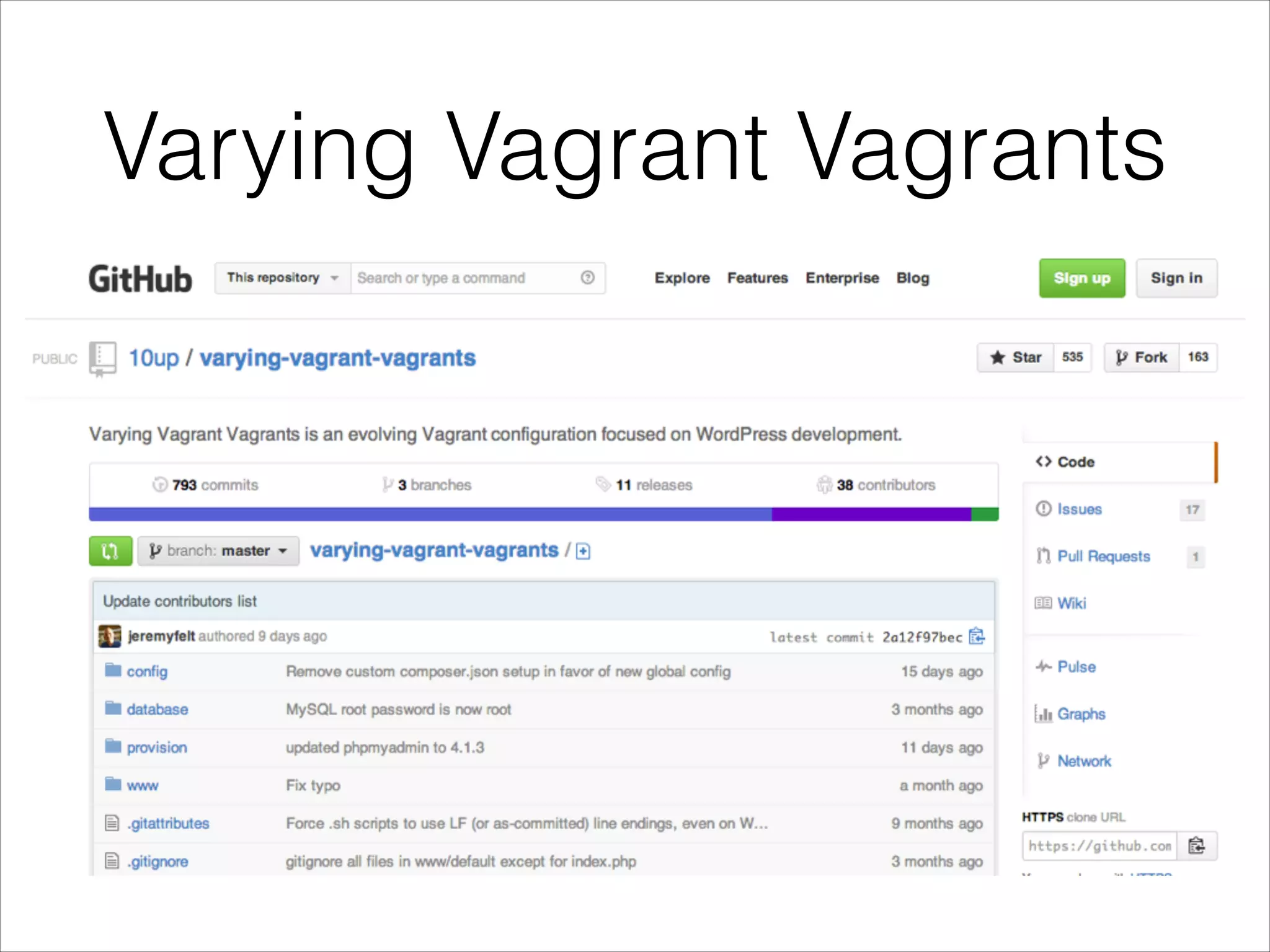Click the GitHub logo
This screenshot has height=952, width=1270.
(140, 279)
